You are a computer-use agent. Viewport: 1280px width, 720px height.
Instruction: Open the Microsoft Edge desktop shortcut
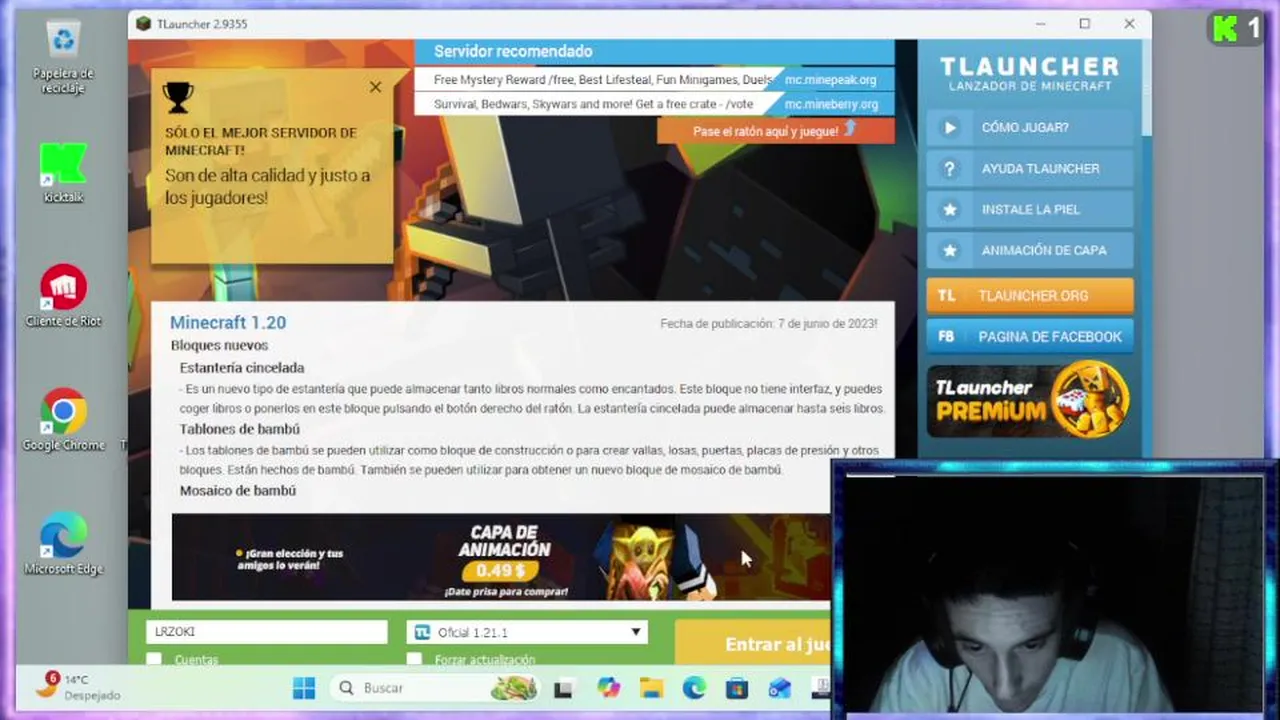(63, 544)
